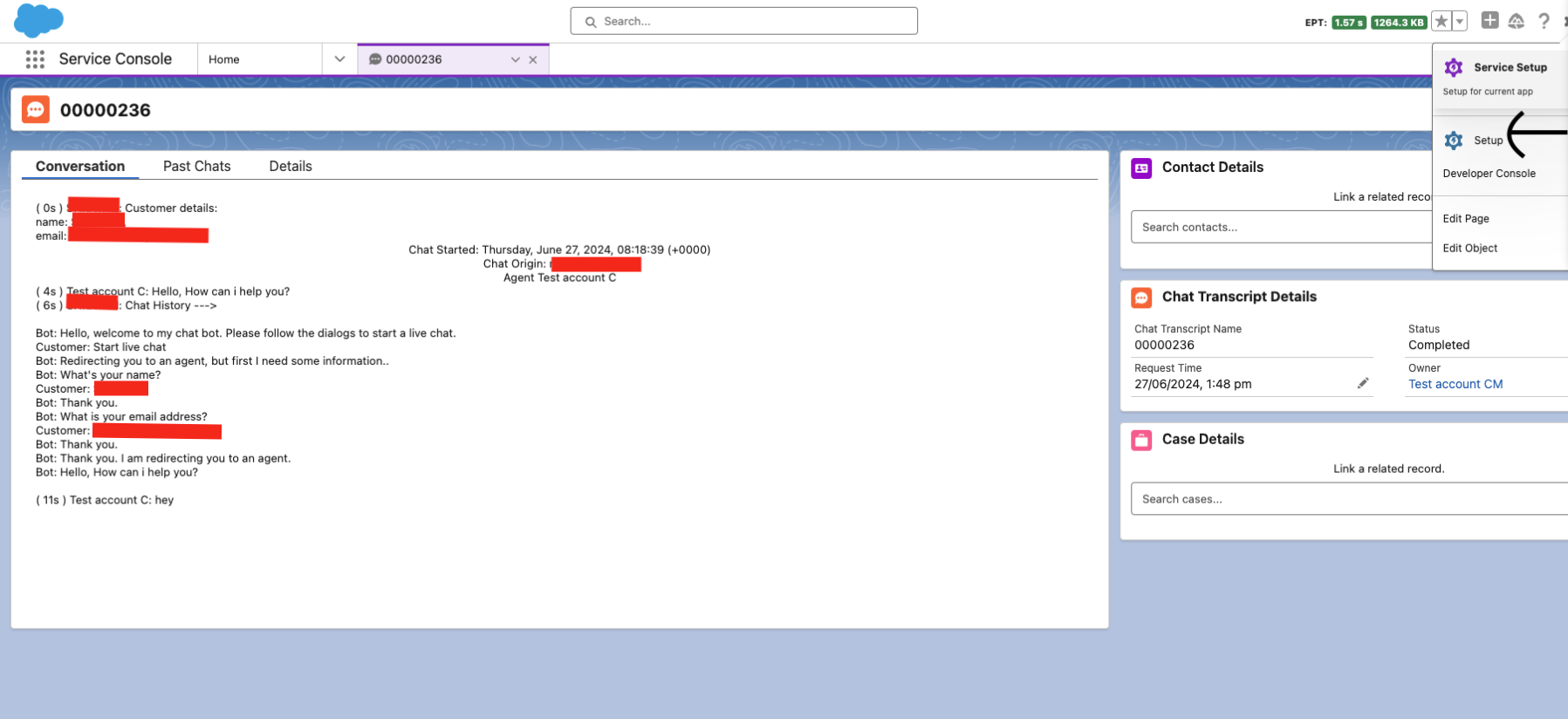The height and width of the screenshot is (719, 1568).
Task: Click the favorites star icon
Action: point(1441,22)
